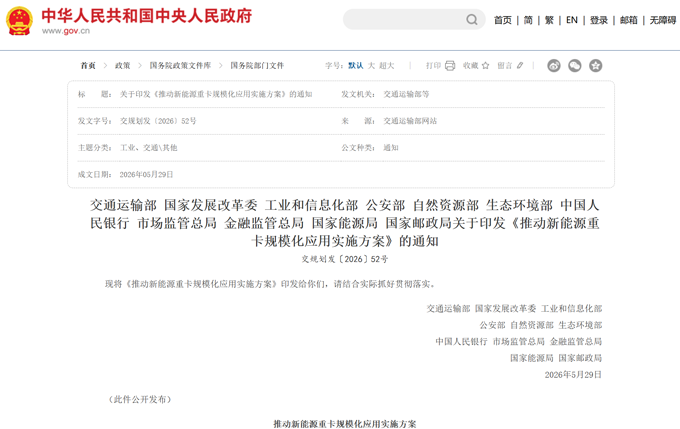
Task: Click 交规划发〔2026〕52号 in info table
Action: point(158,121)
